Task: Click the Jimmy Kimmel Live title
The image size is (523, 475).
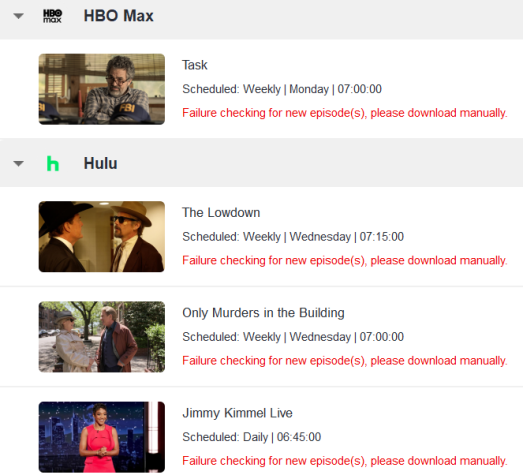Action: tap(237, 413)
